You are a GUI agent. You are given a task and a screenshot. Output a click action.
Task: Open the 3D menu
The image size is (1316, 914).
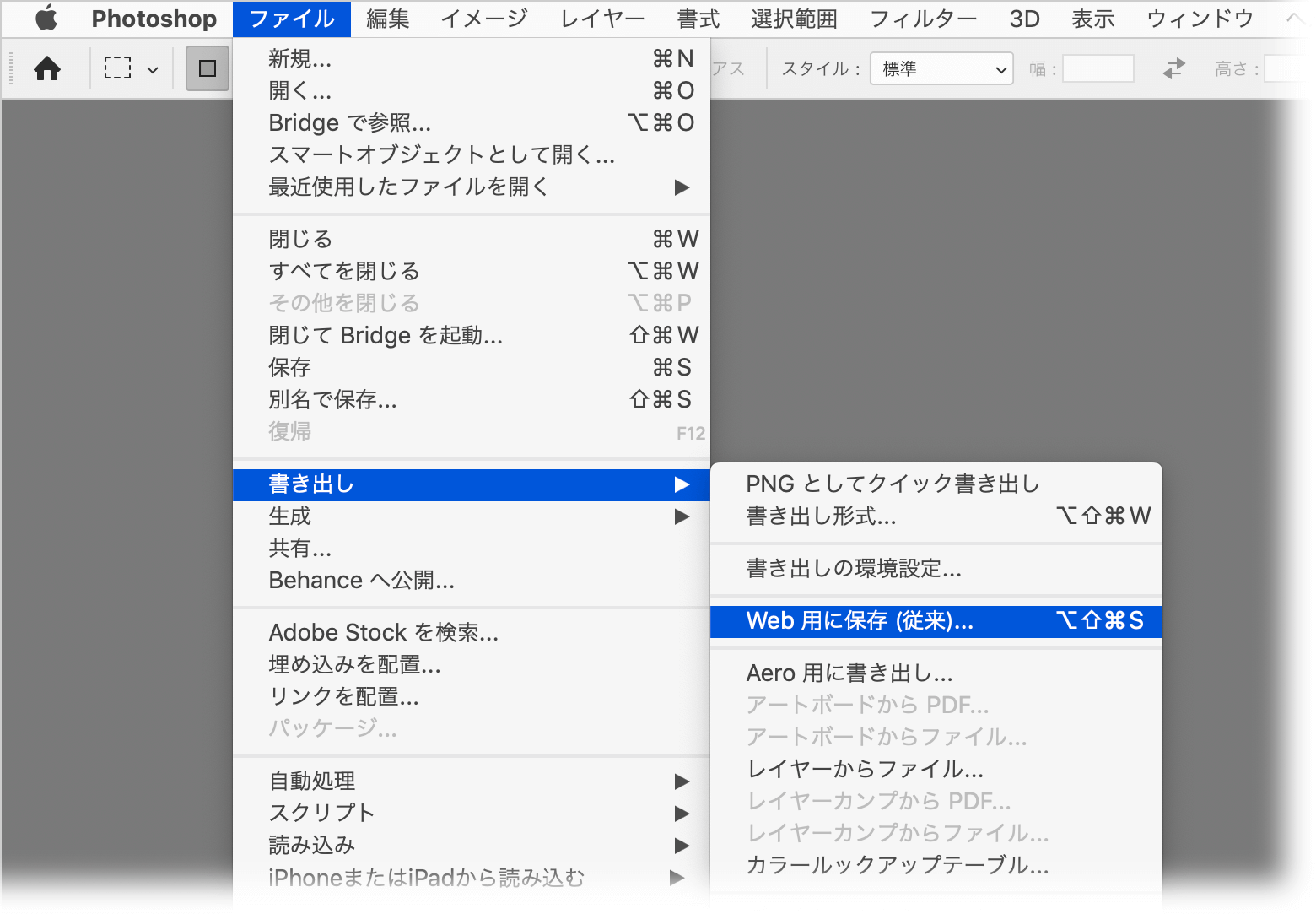1024,19
